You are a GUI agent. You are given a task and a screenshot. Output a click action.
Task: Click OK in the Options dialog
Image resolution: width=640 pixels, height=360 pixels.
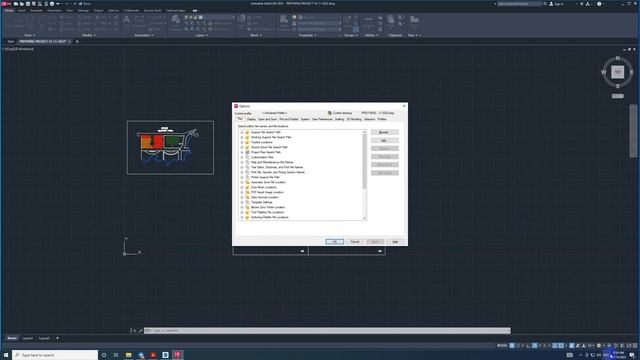pos(335,242)
